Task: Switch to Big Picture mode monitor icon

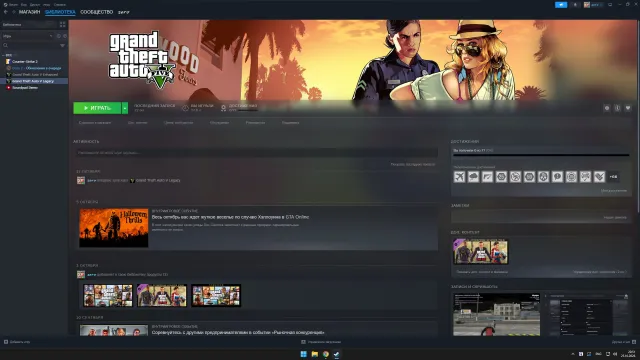Action: tap(610, 5)
